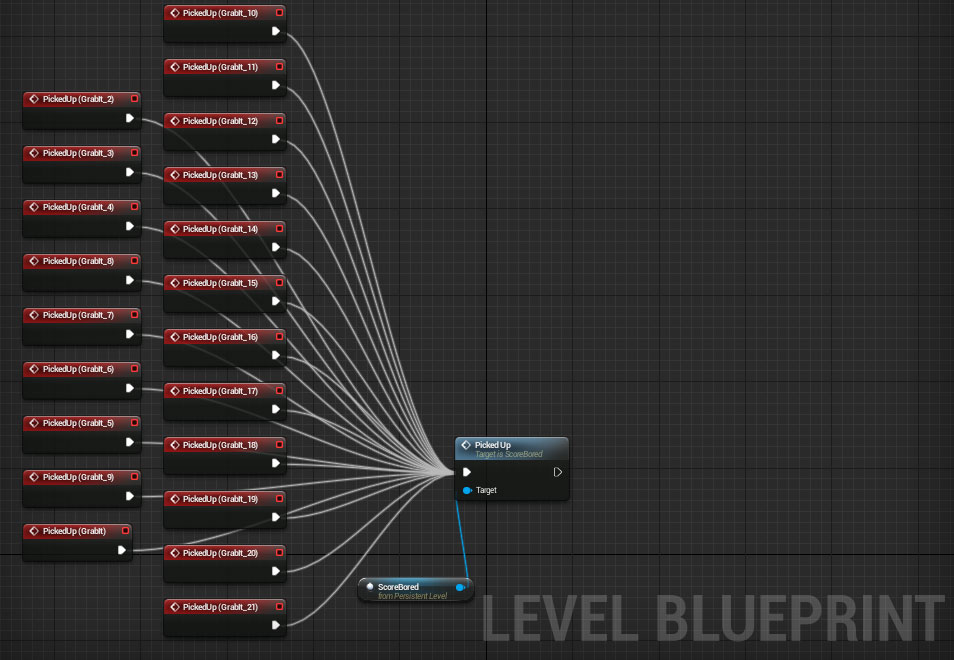
Task: Click the exec output pin of PickedUp (GrabIt_18)
Action: pos(276,463)
